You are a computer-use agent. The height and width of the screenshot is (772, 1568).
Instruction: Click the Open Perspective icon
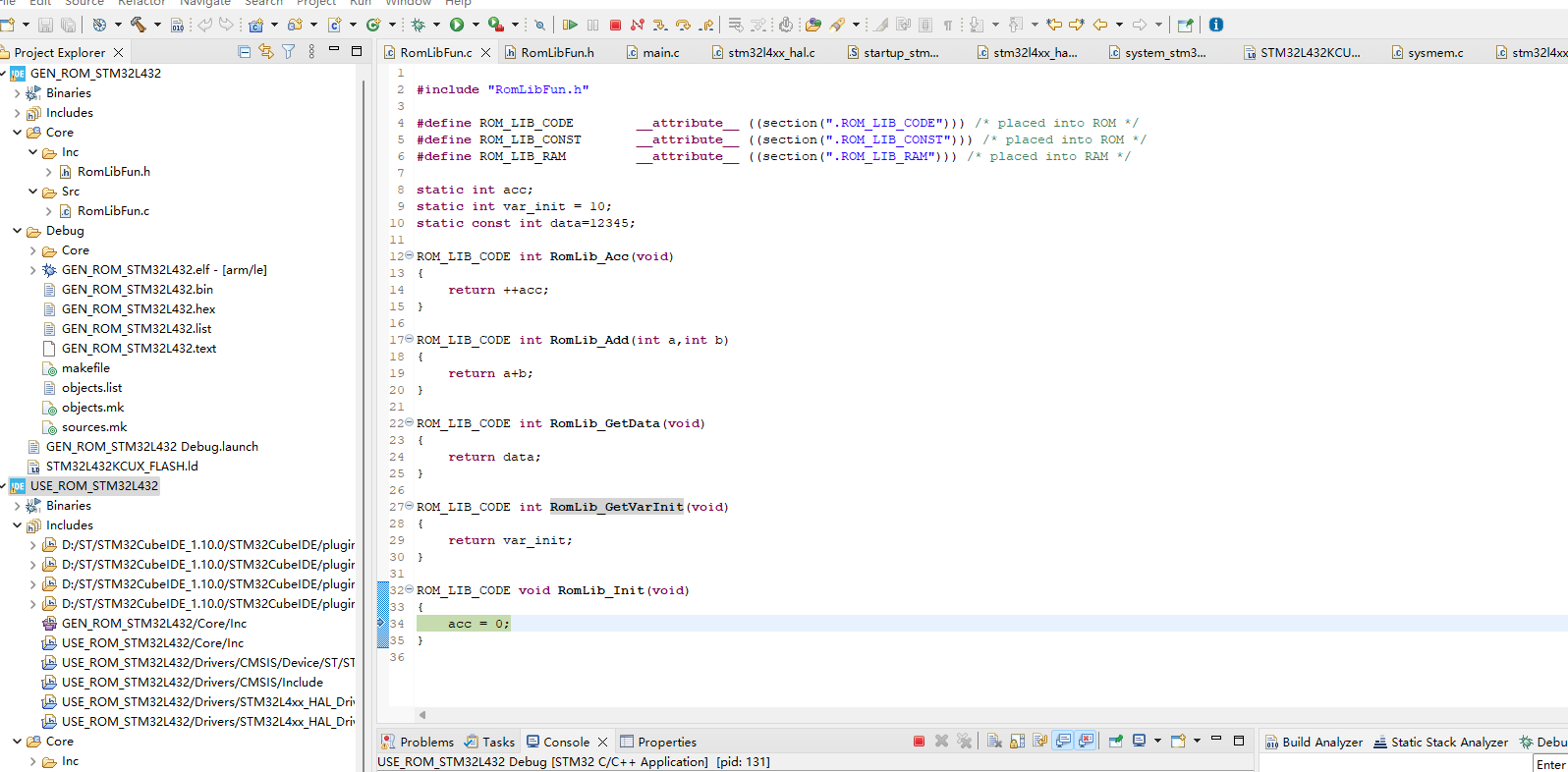tap(1185, 25)
